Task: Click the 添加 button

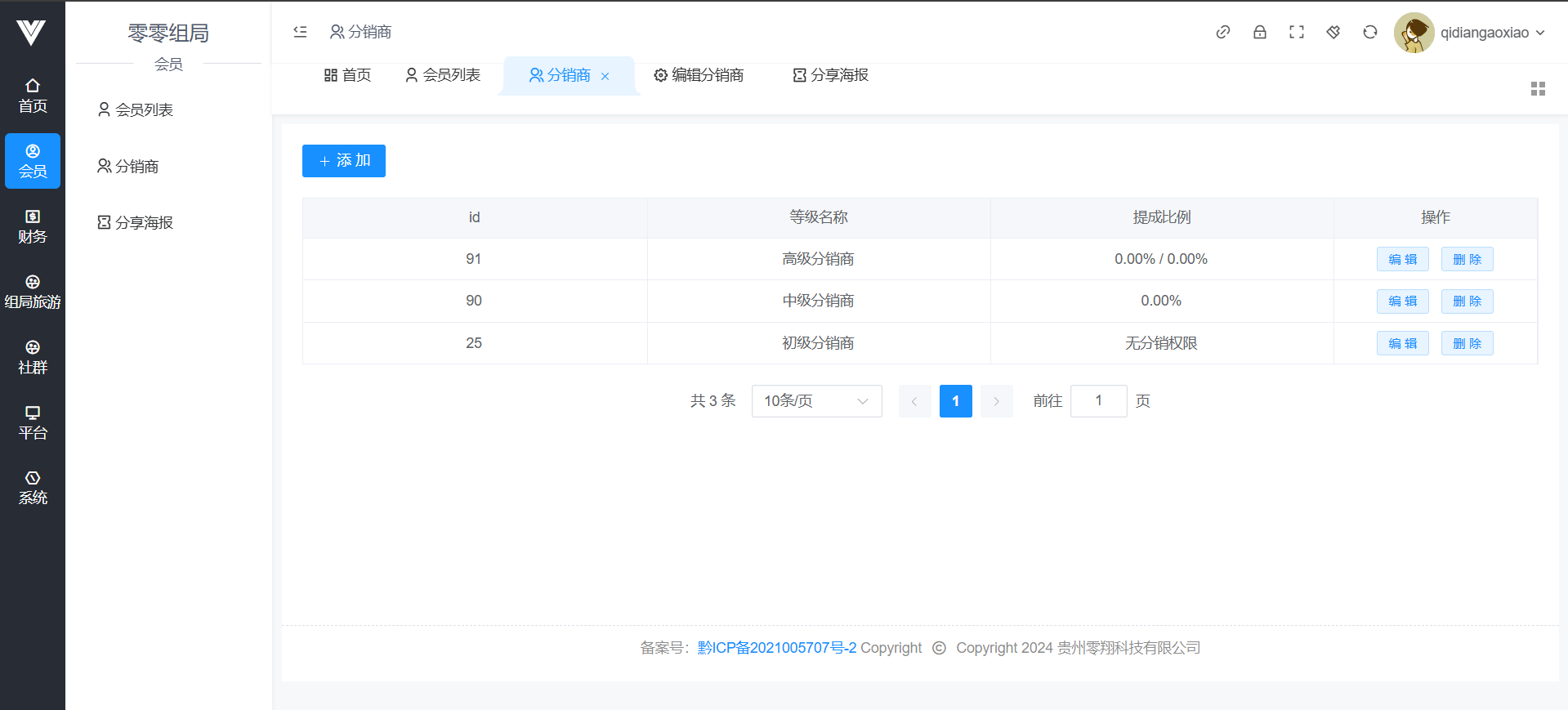Action: click(x=343, y=161)
